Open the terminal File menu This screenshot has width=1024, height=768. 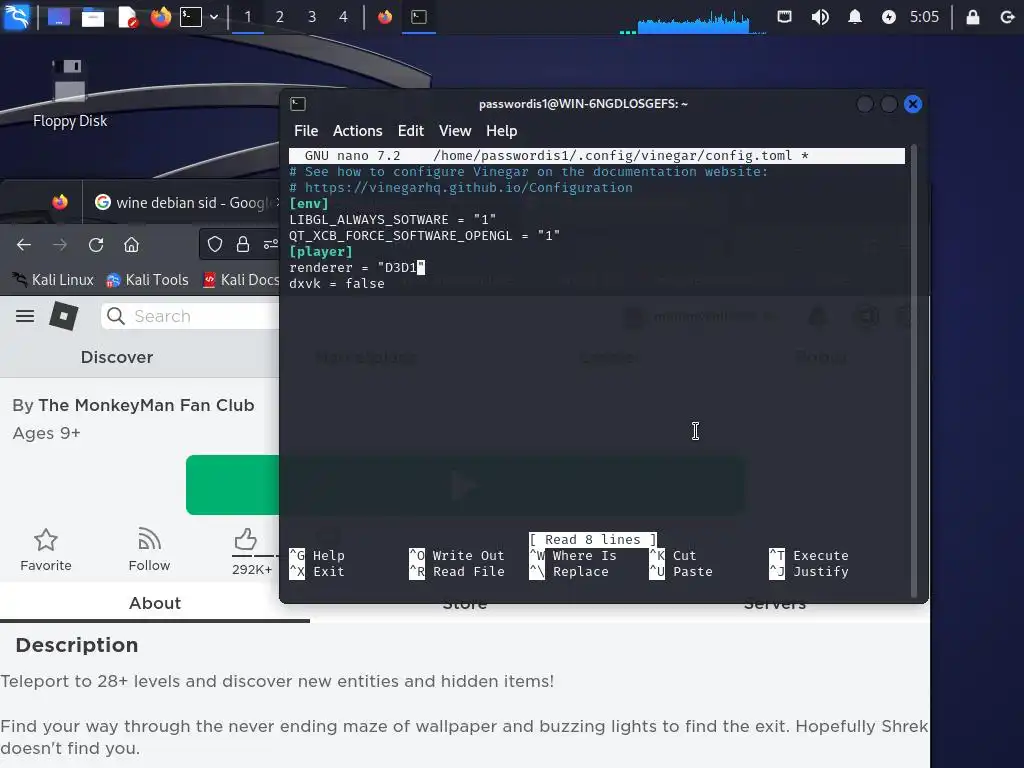point(306,131)
